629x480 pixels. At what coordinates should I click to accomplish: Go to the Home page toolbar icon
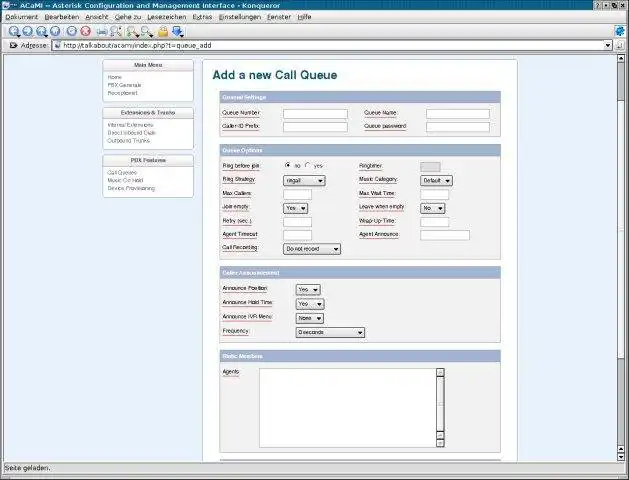coord(55,31)
